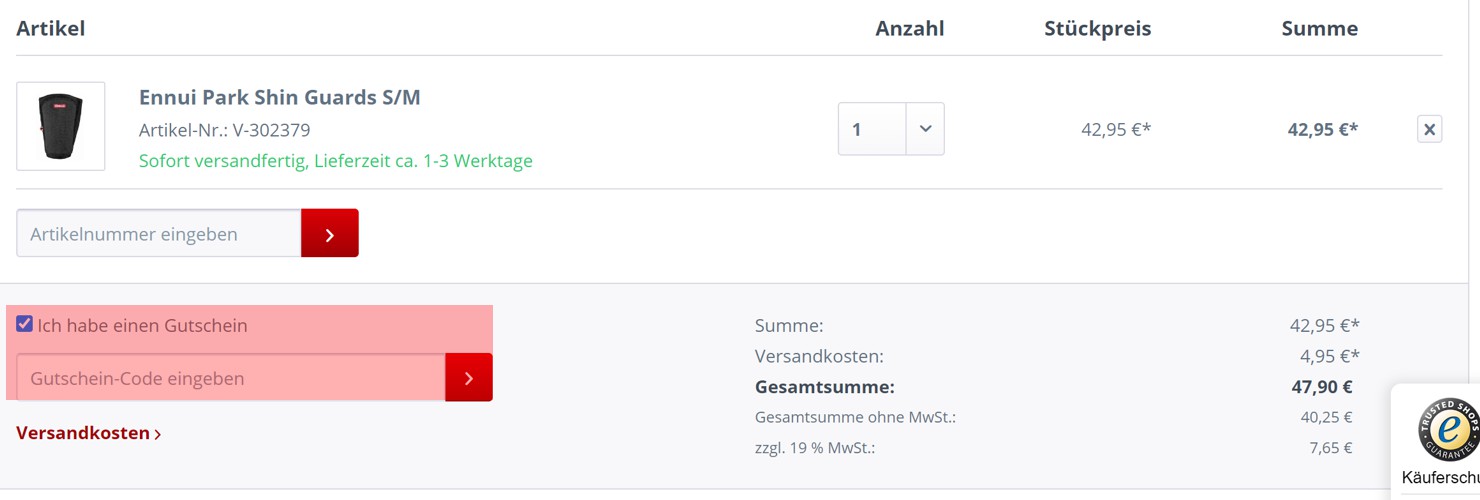Viewport: 1480px width, 500px height.
Task: Click the Stückpreis column header
Action: 1098,28
